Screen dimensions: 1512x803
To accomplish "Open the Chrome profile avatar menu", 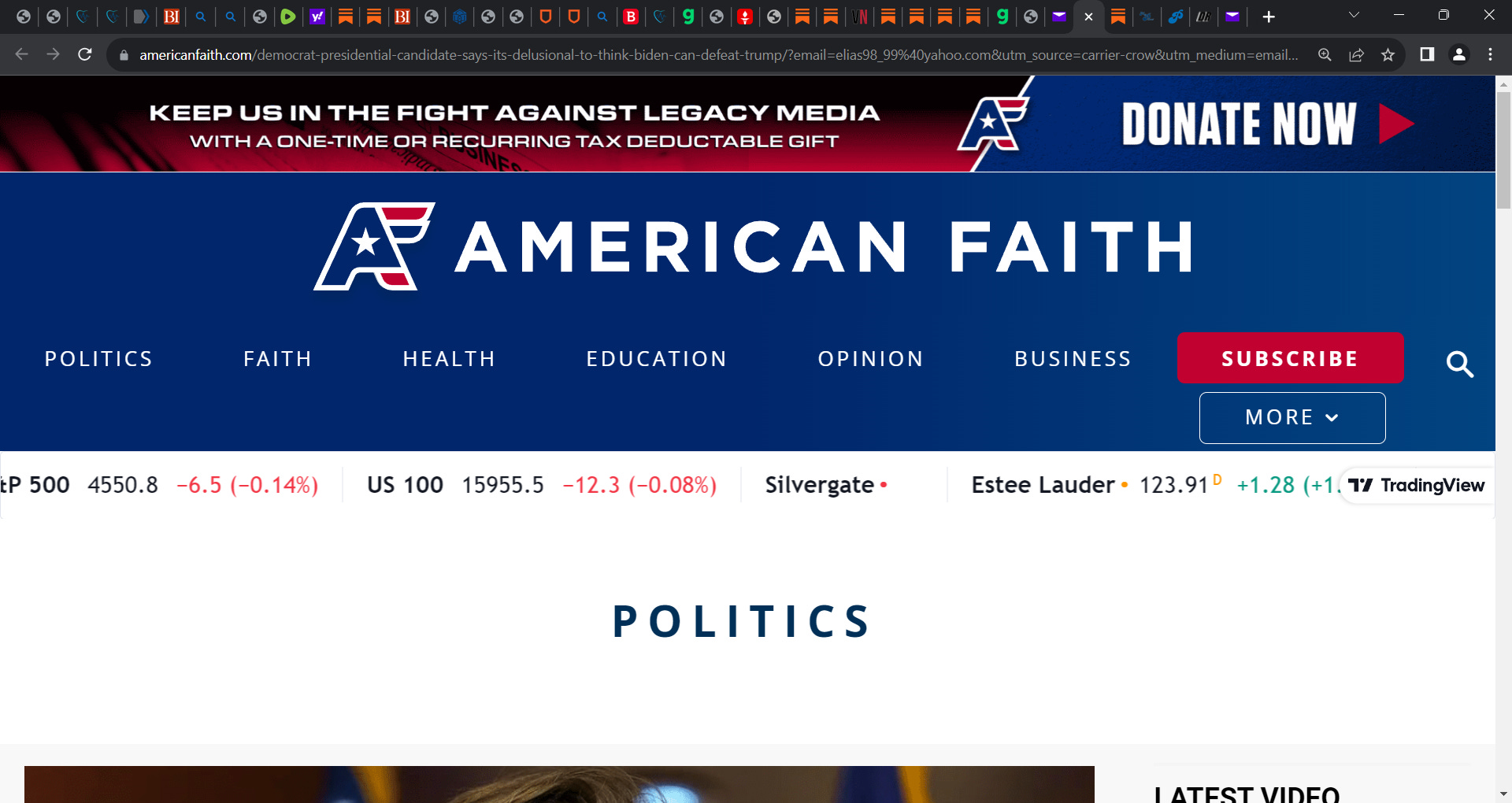I will coord(1458,54).
